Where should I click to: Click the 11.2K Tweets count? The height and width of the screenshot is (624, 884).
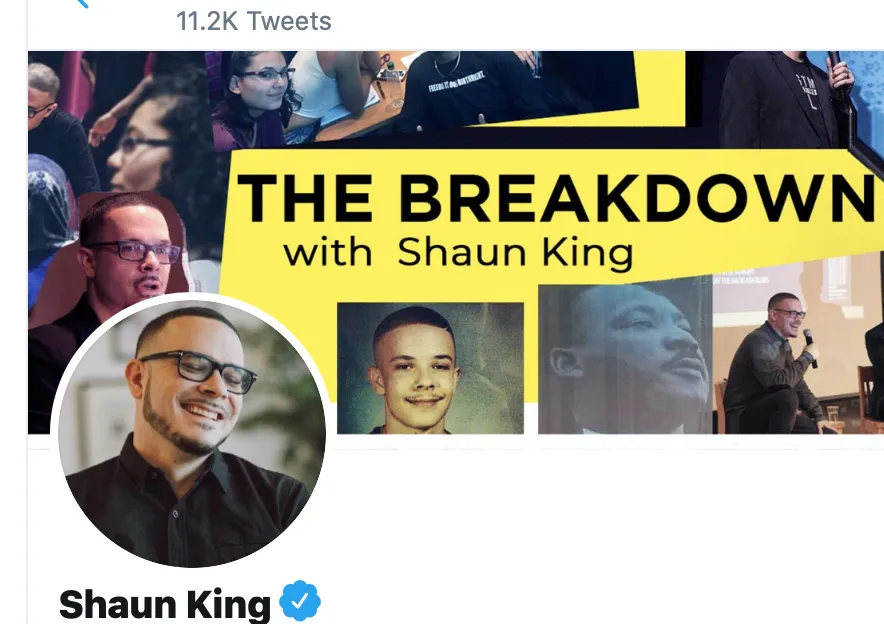[x=253, y=21]
